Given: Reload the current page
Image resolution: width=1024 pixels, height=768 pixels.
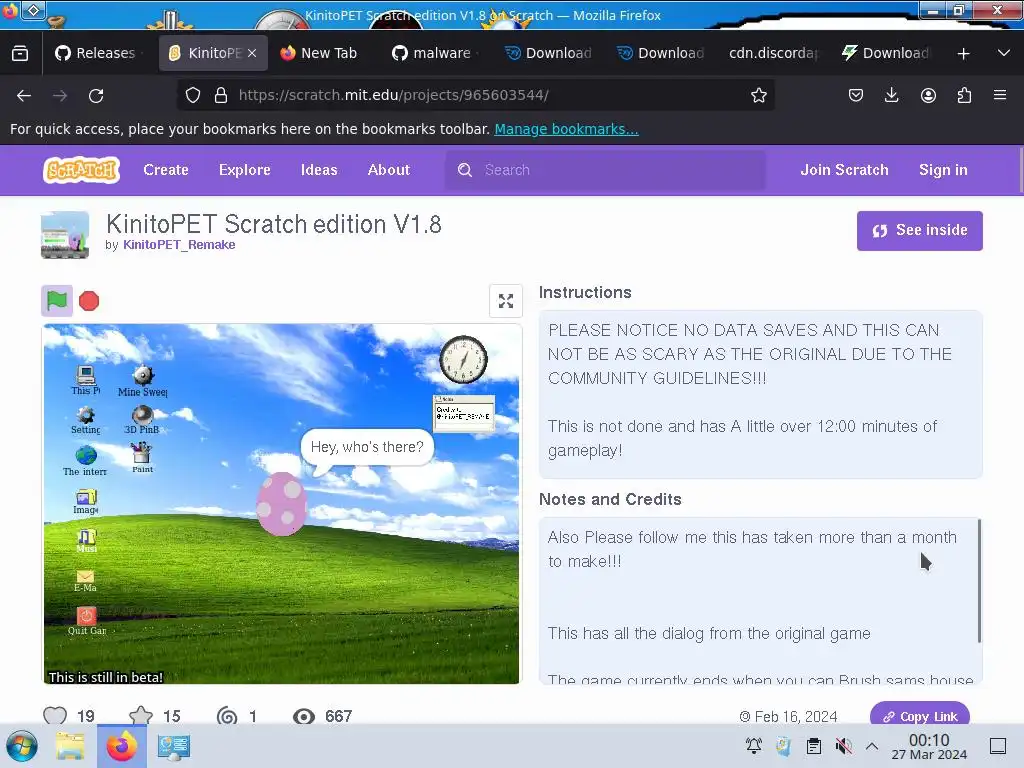Looking at the screenshot, I should tap(96, 95).
